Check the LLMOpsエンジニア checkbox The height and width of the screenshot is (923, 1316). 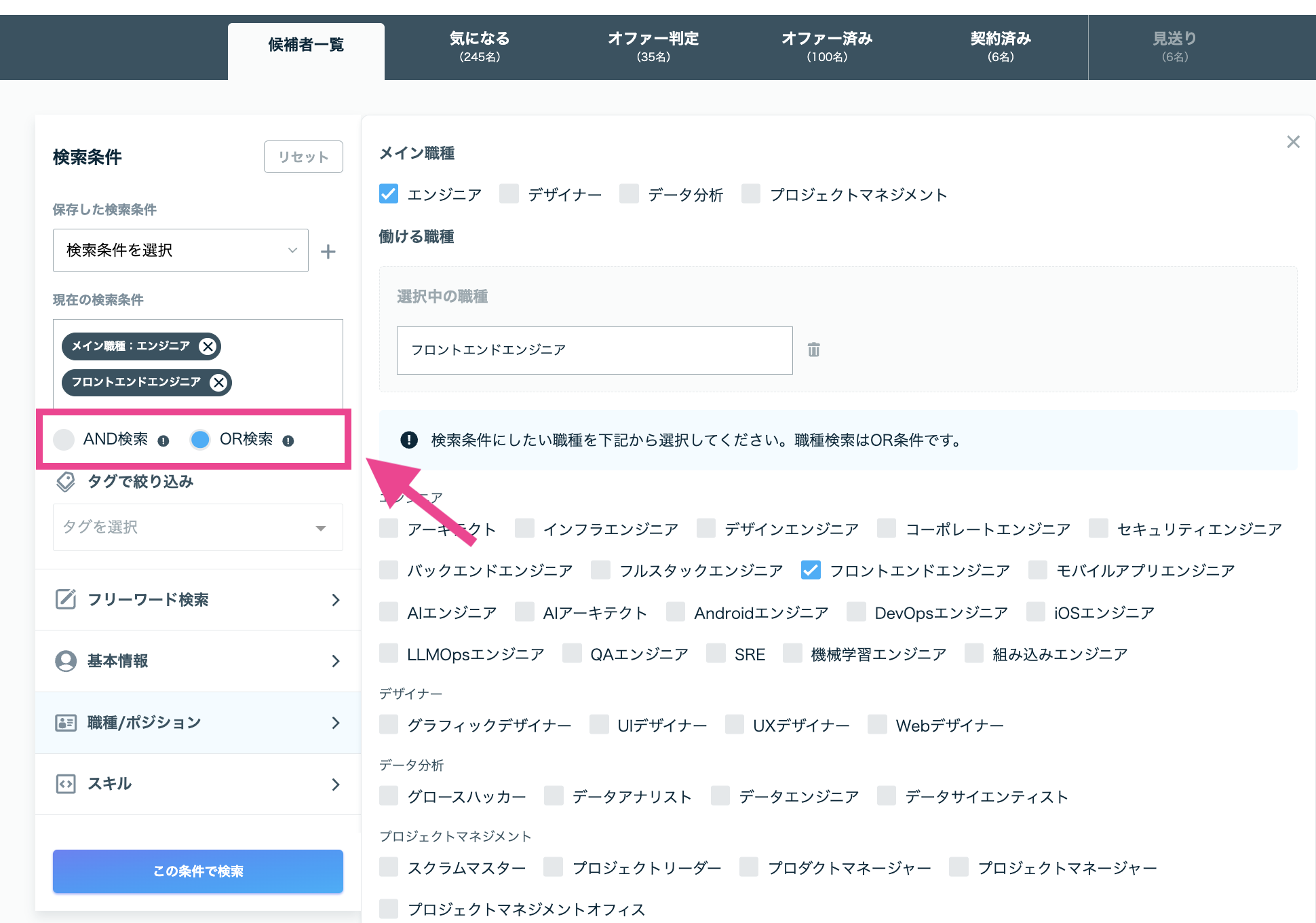pyautogui.click(x=389, y=654)
